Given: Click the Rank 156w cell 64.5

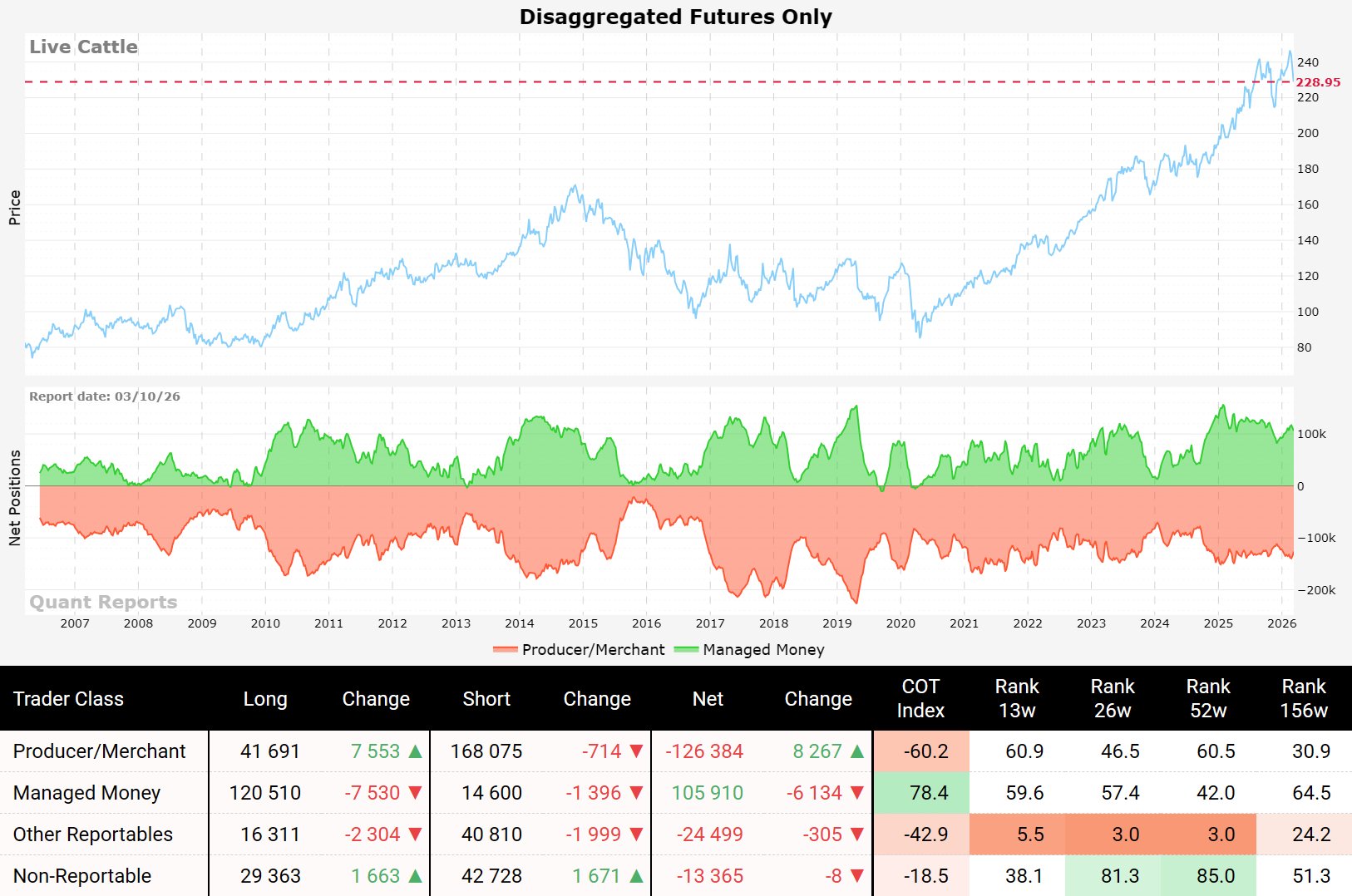Looking at the screenshot, I should click(x=1304, y=793).
